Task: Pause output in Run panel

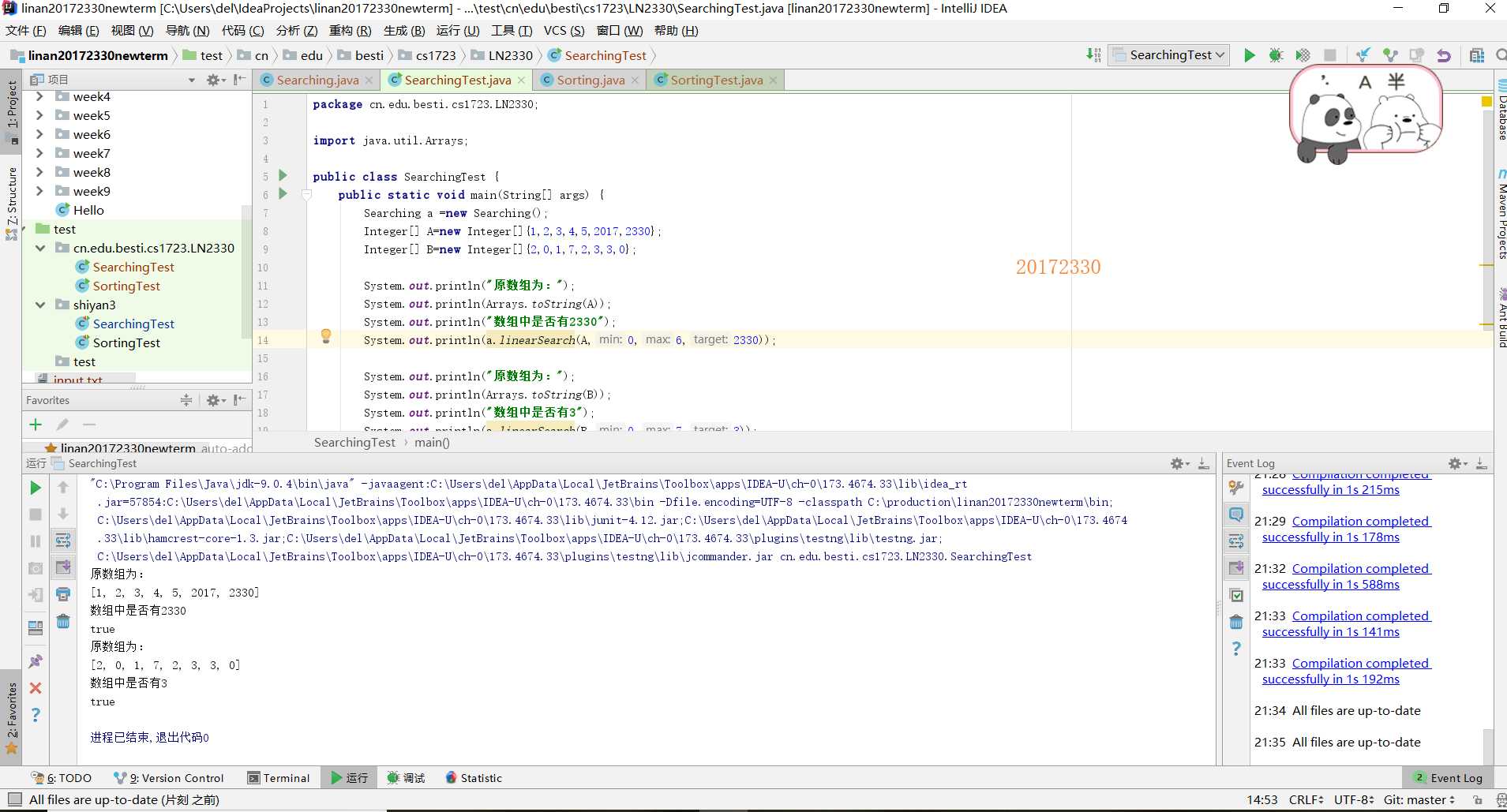Action: pyautogui.click(x=36, y=541)
